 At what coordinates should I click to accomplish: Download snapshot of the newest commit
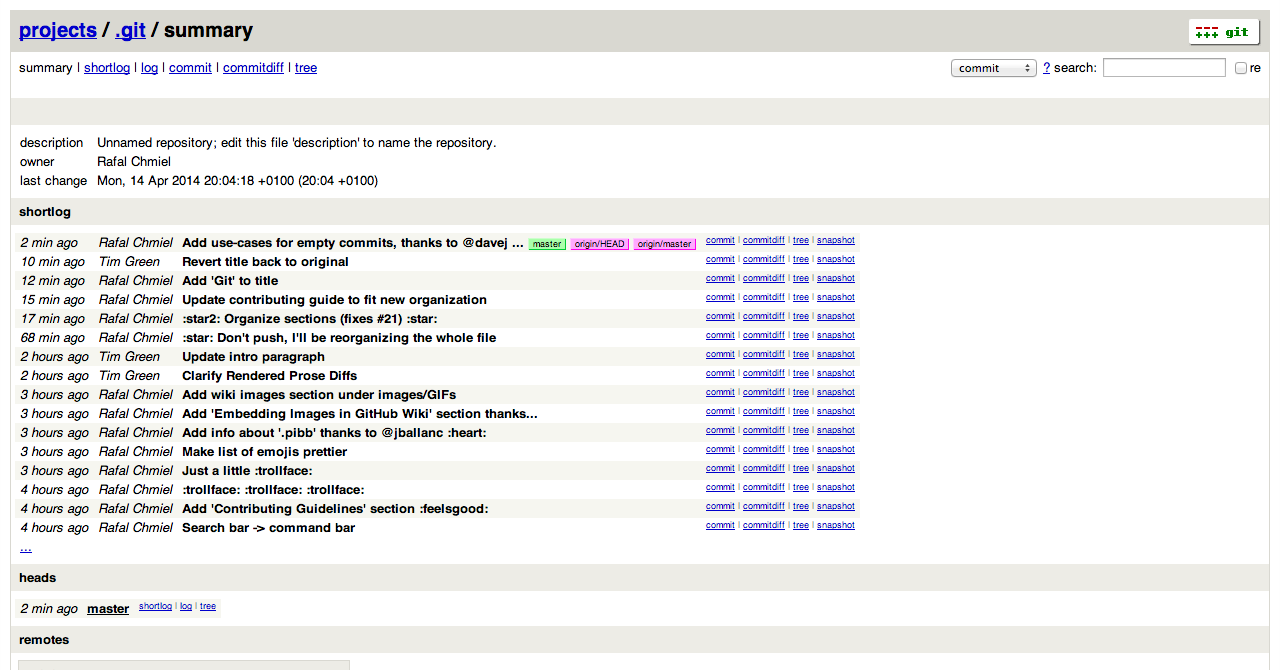[x=836, y=240]
